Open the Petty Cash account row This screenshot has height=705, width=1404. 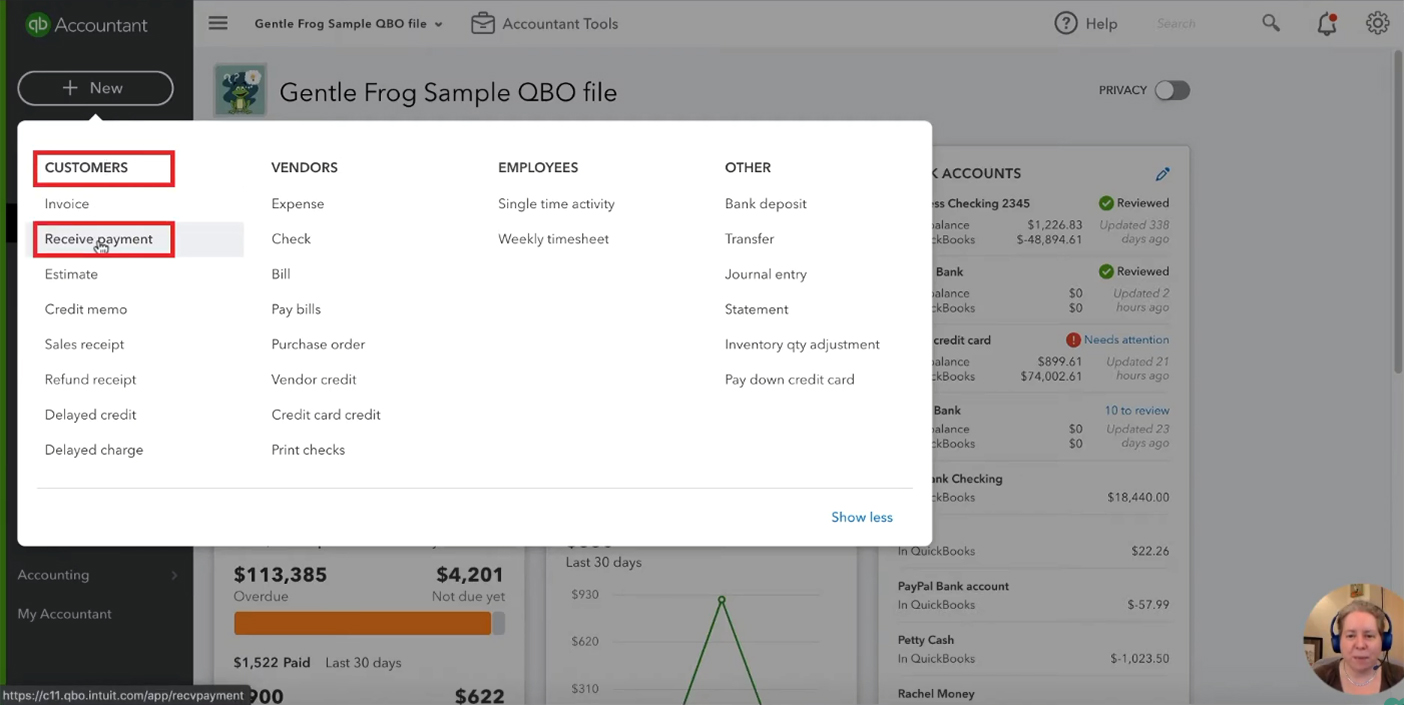pos(1033,649)
